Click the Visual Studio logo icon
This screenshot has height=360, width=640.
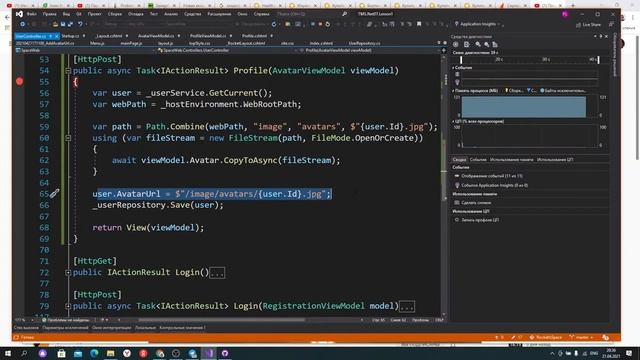click(19, 14)
